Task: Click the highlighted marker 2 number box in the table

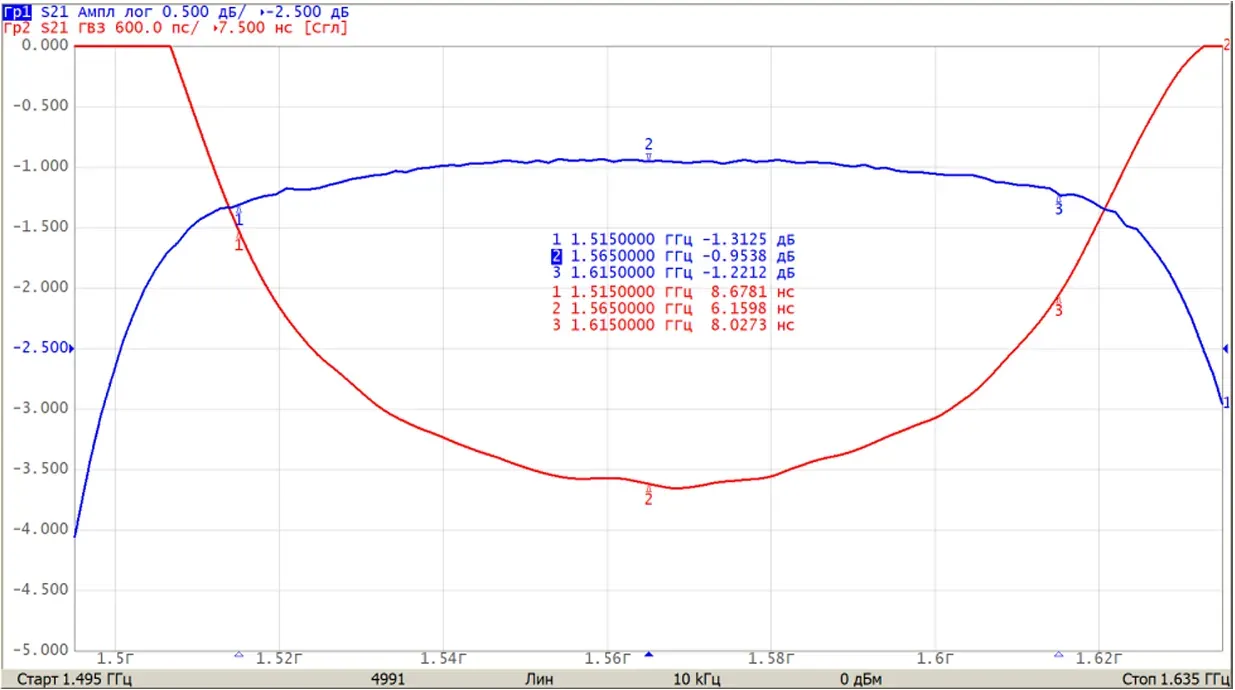Action: point(557,256)
